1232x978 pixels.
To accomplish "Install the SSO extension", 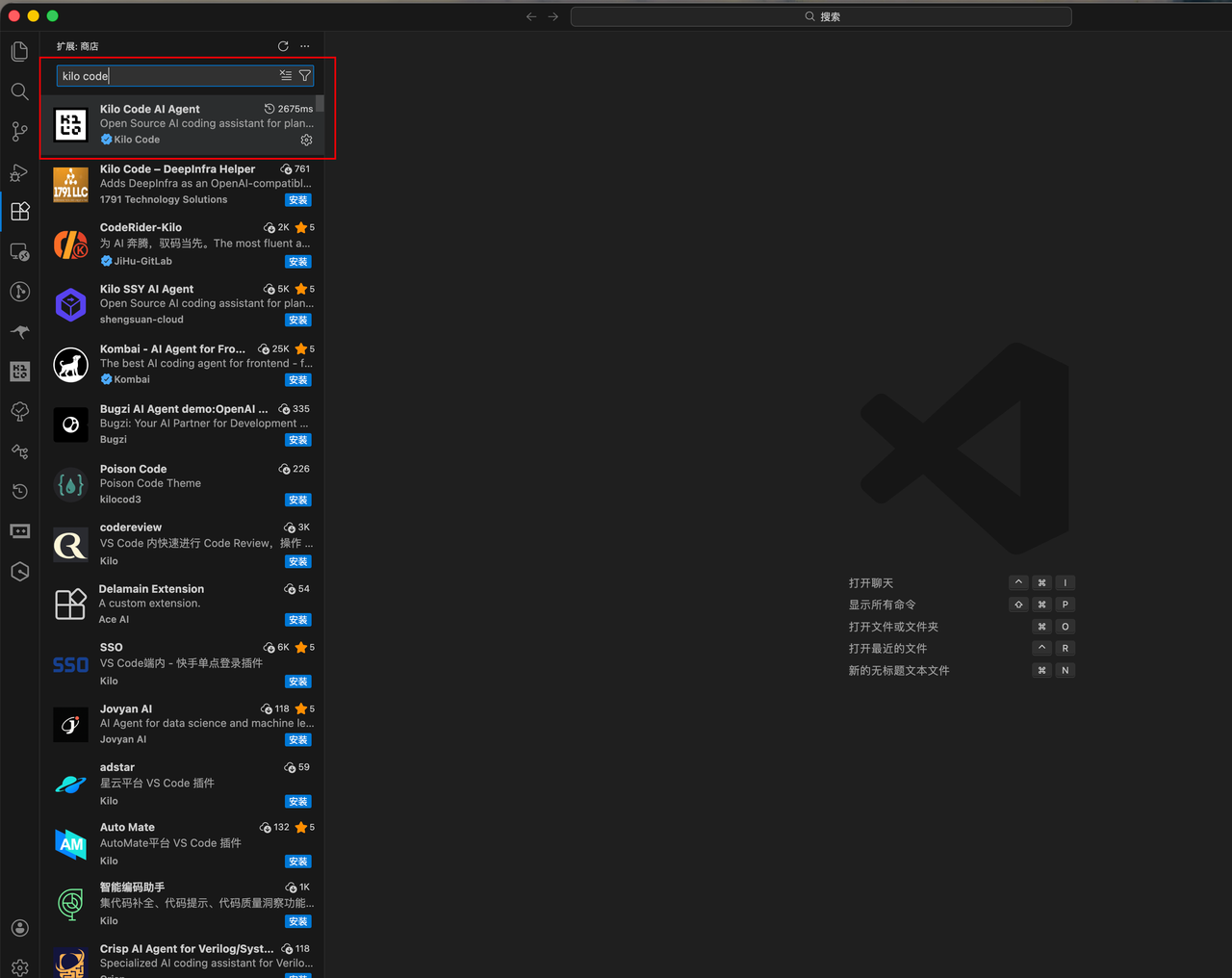I will click(x=298, y=682).
